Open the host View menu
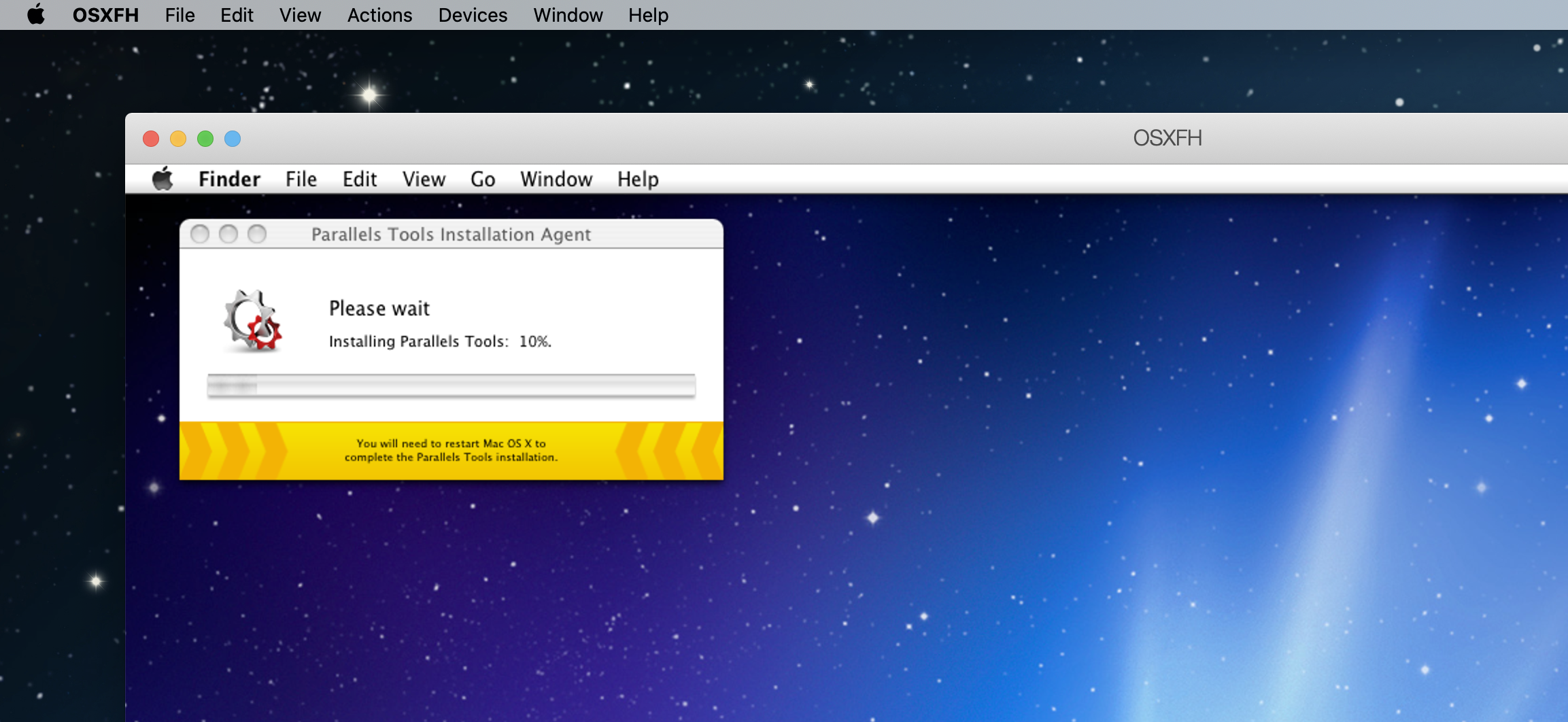This screenshot has height=722, width=1568. pos(300,15)
